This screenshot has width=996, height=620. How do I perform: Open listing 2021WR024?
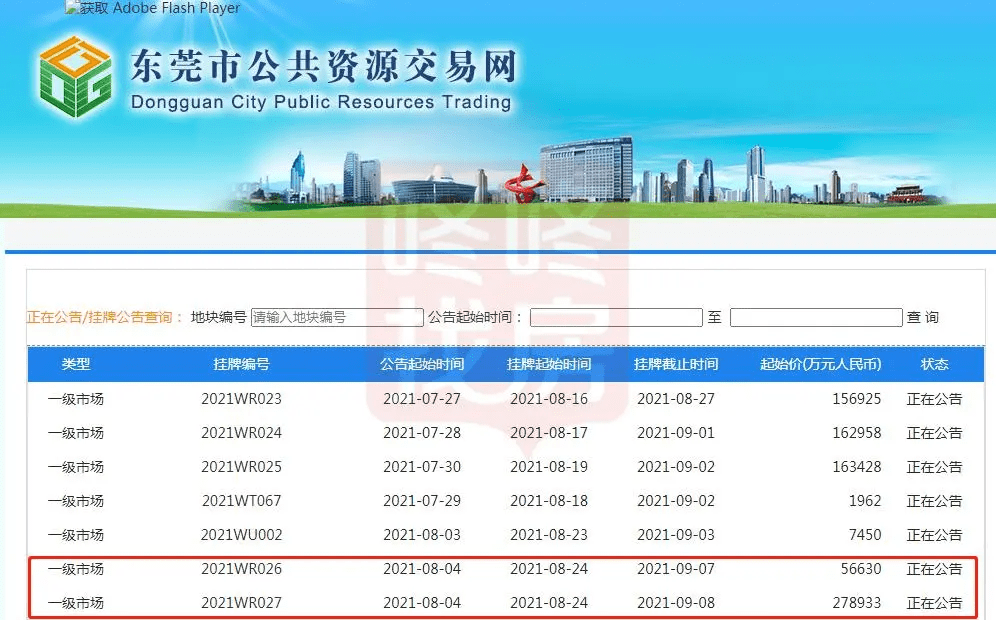pyautogui.click(x=241, y=433)
